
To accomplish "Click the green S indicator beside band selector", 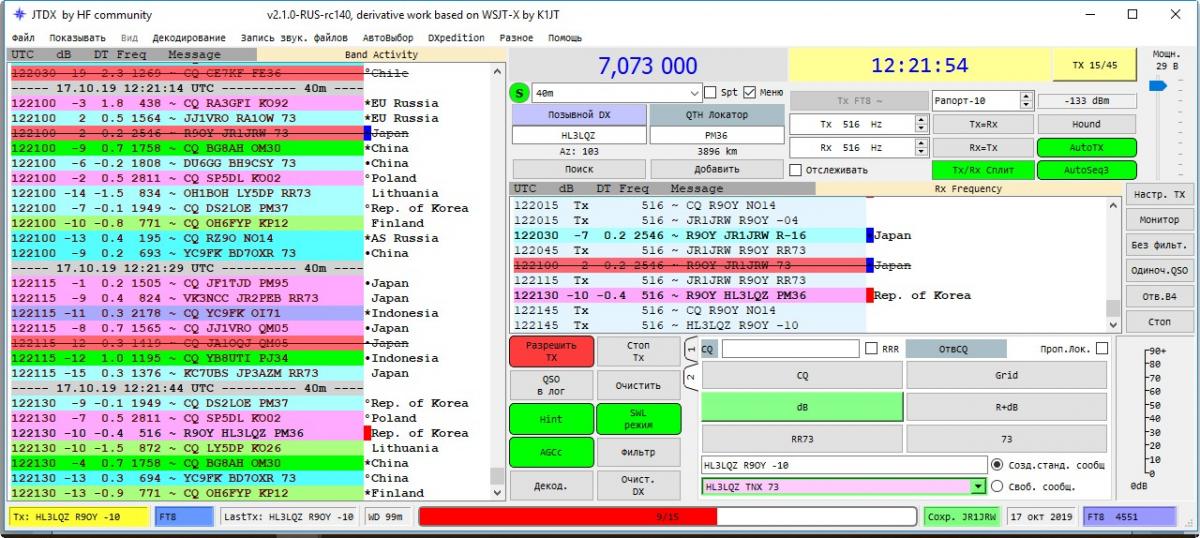I will [x=519, y=93].
